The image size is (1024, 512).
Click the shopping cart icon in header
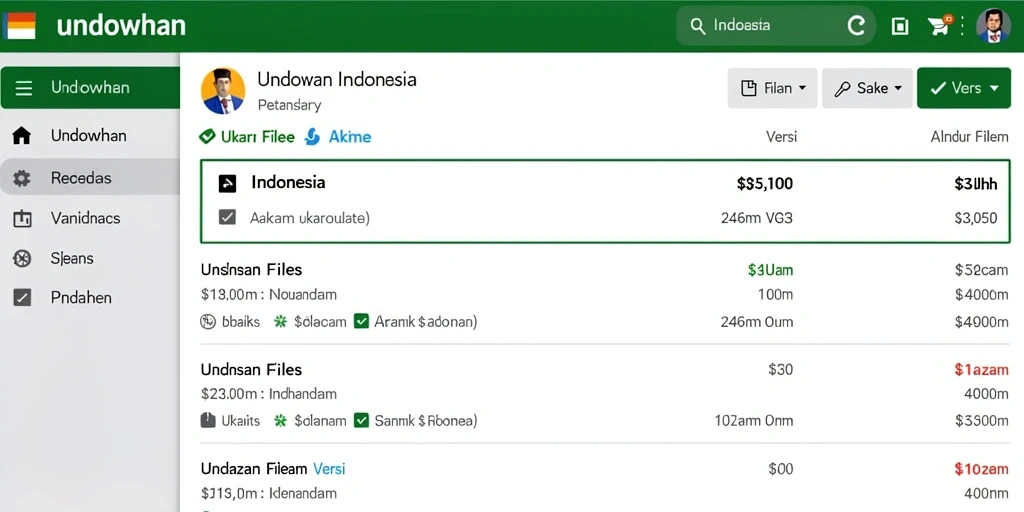[x=939, y=25]
